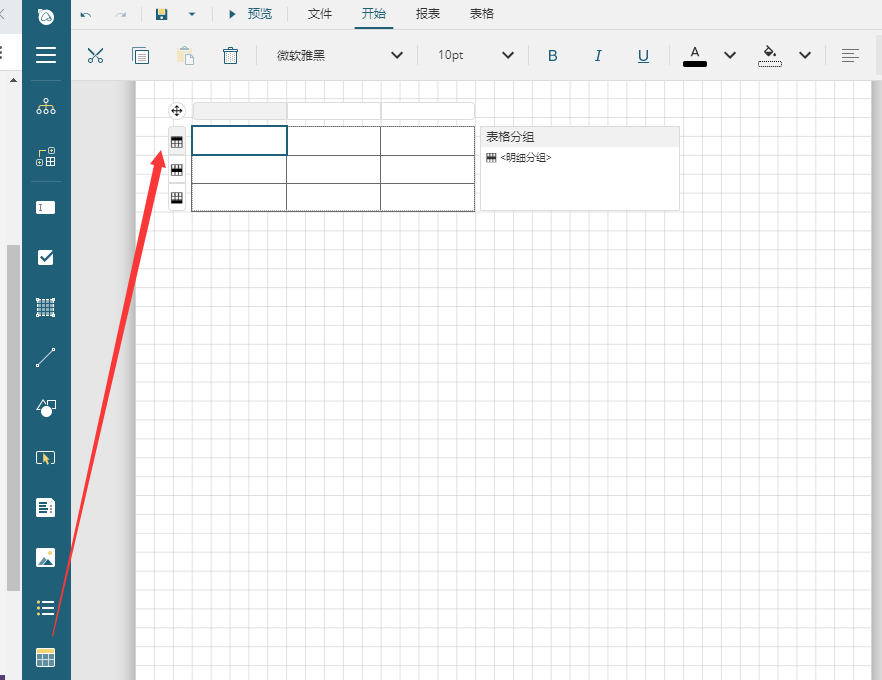Screen dimensions: 882x680
Task: Click the selected top-left table cell
Action: click(x=240, y=141)
